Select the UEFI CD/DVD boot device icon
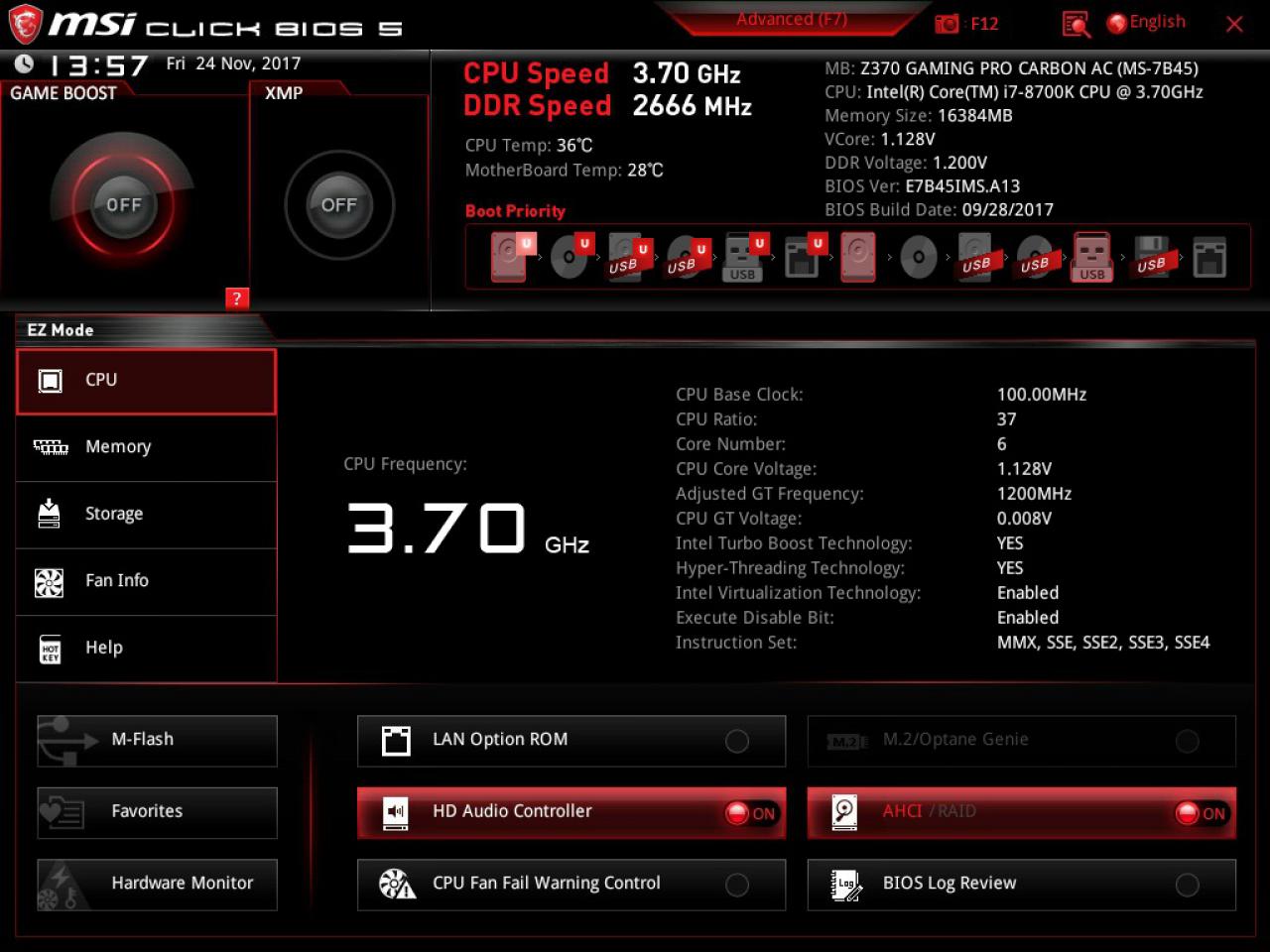The image size is (1270, 952). tap(571, 257)
